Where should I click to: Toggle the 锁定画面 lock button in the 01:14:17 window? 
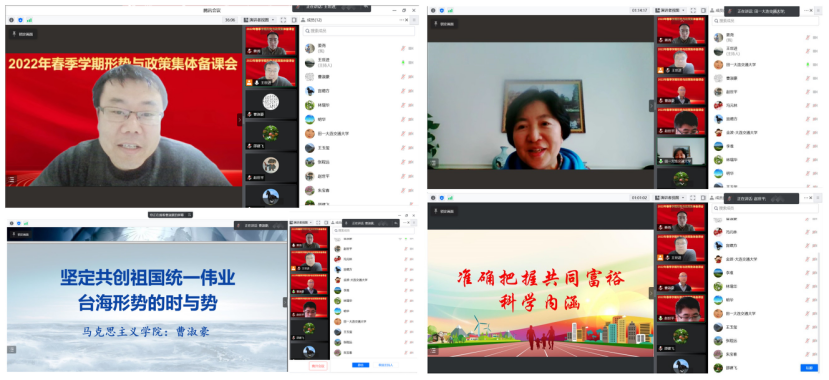click(x=444, y=24)
